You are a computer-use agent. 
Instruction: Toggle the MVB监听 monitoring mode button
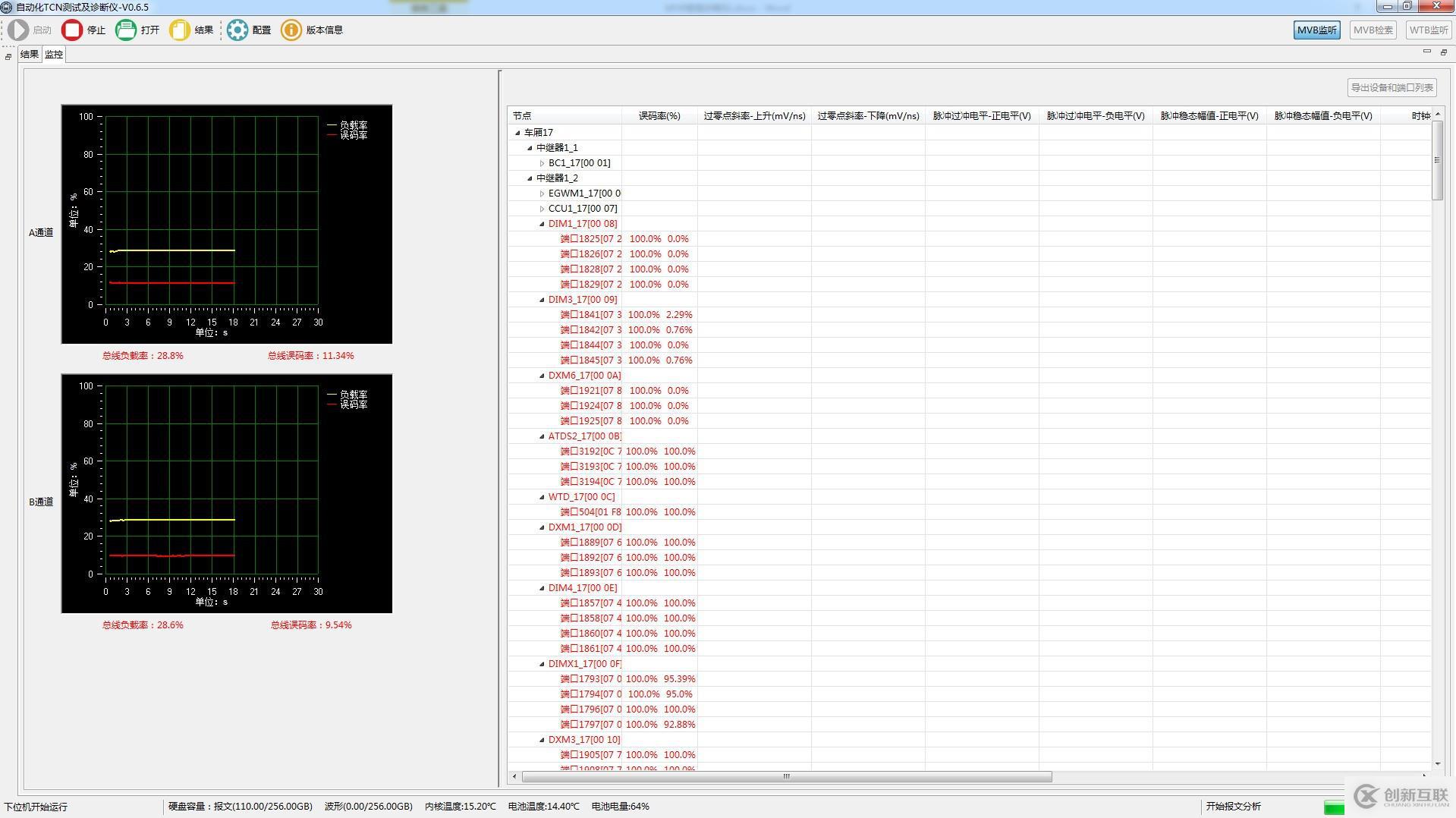[1316, 30]
